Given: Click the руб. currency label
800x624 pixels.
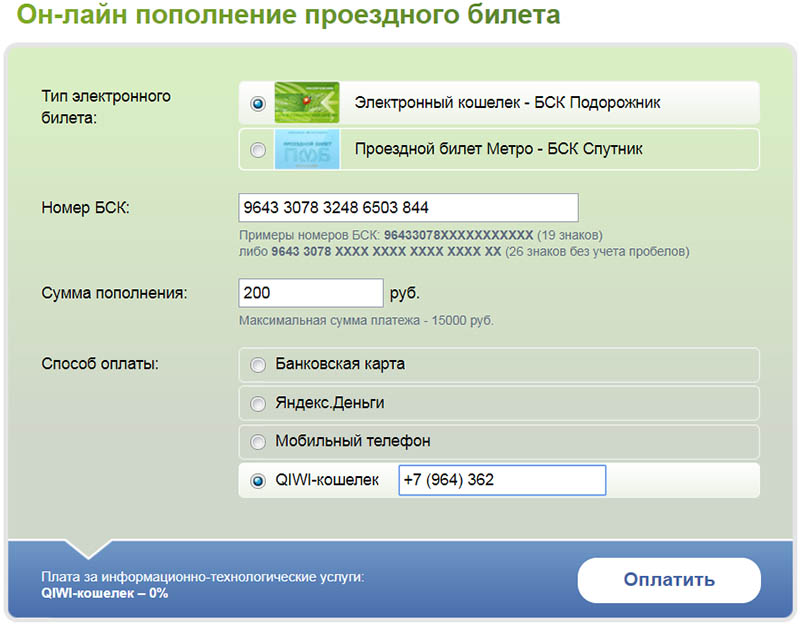Looking at the screenshot, I should 405,293.
